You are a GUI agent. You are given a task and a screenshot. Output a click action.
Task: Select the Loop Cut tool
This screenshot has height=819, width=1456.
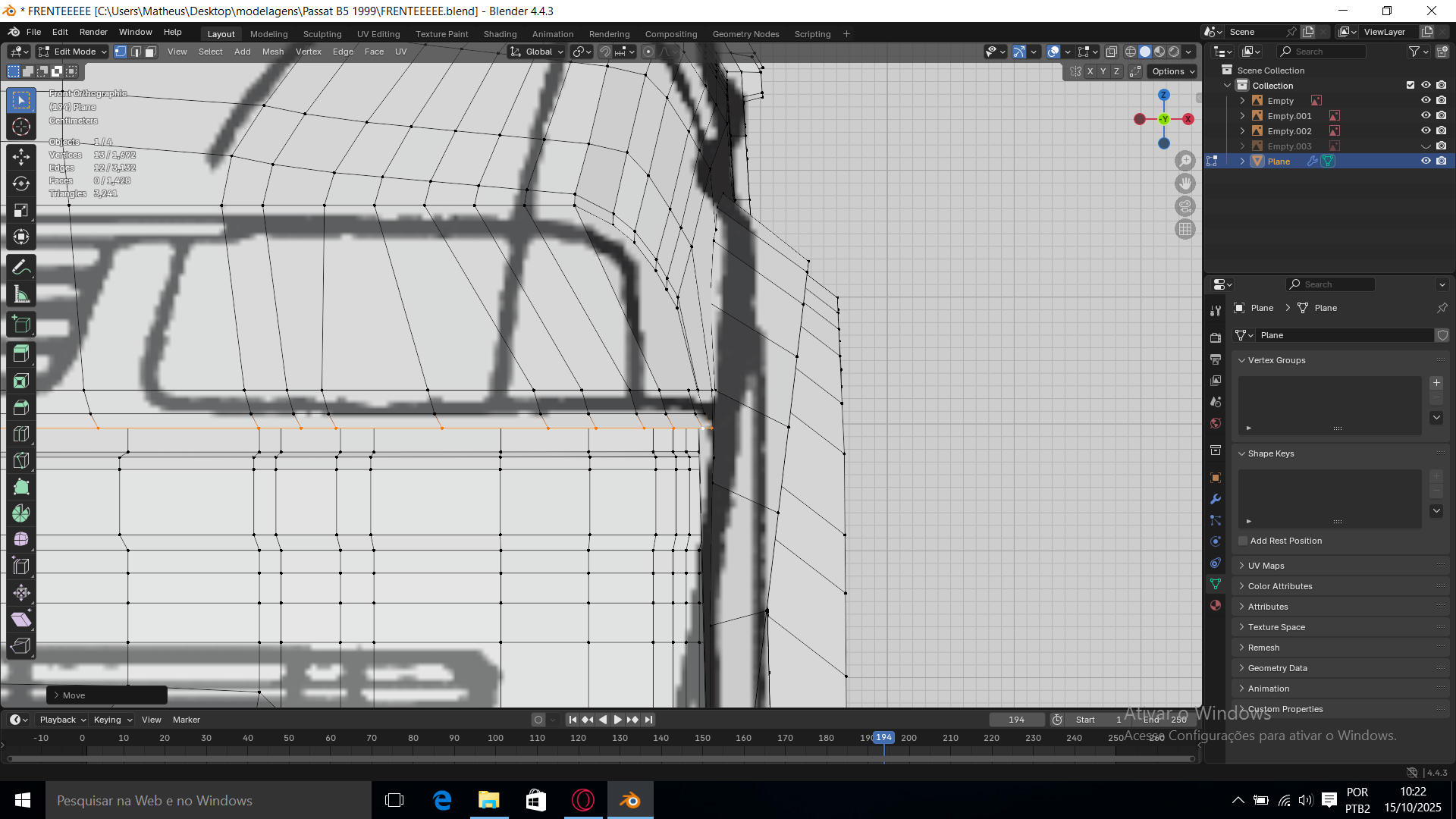[21, 434]
